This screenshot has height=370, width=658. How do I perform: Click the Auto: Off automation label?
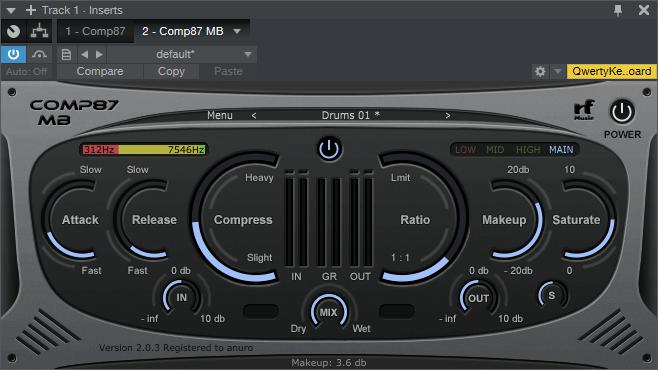point(26,72)
